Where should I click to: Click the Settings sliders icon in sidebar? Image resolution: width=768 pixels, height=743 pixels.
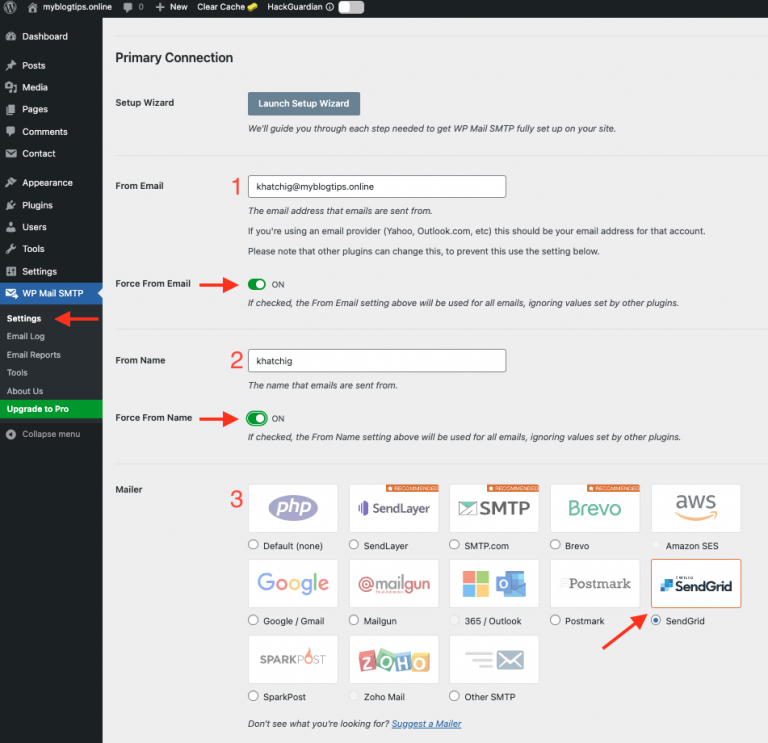(11, 271)
